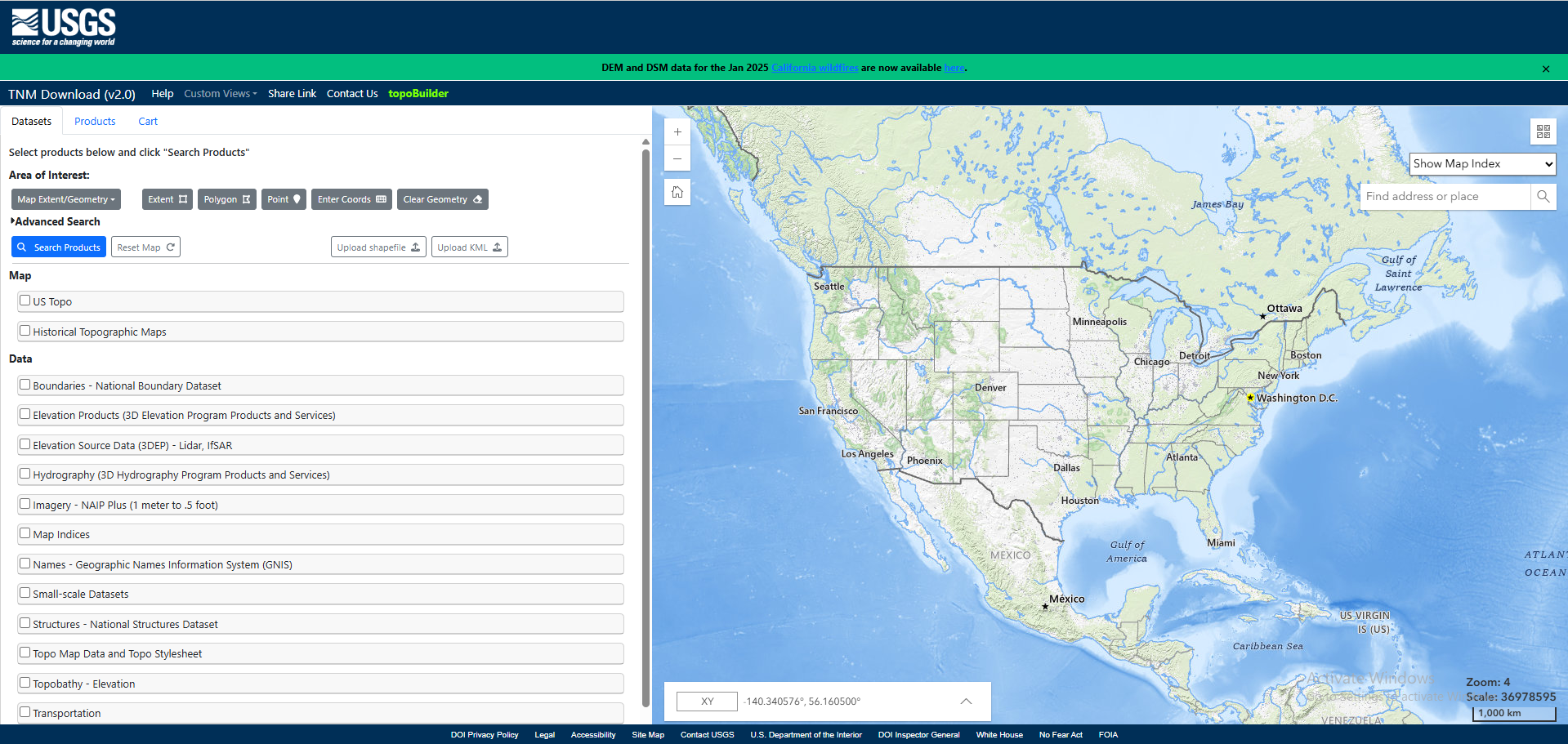The image size is (1568, 744).
Task: Zoom in on the map
Action: click(677, 132)
